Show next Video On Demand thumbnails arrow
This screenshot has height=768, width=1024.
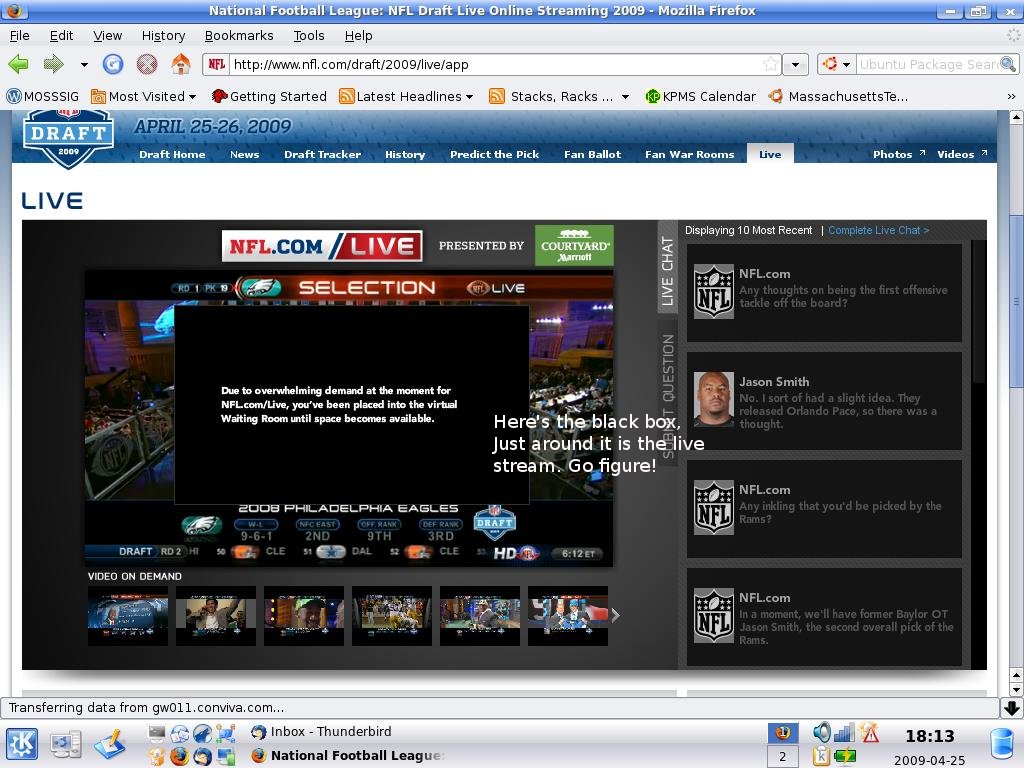tap(615, 615)
